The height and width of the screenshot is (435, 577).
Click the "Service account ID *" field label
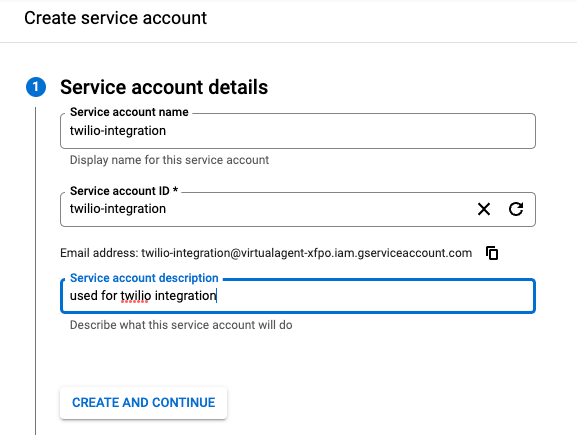124,191
